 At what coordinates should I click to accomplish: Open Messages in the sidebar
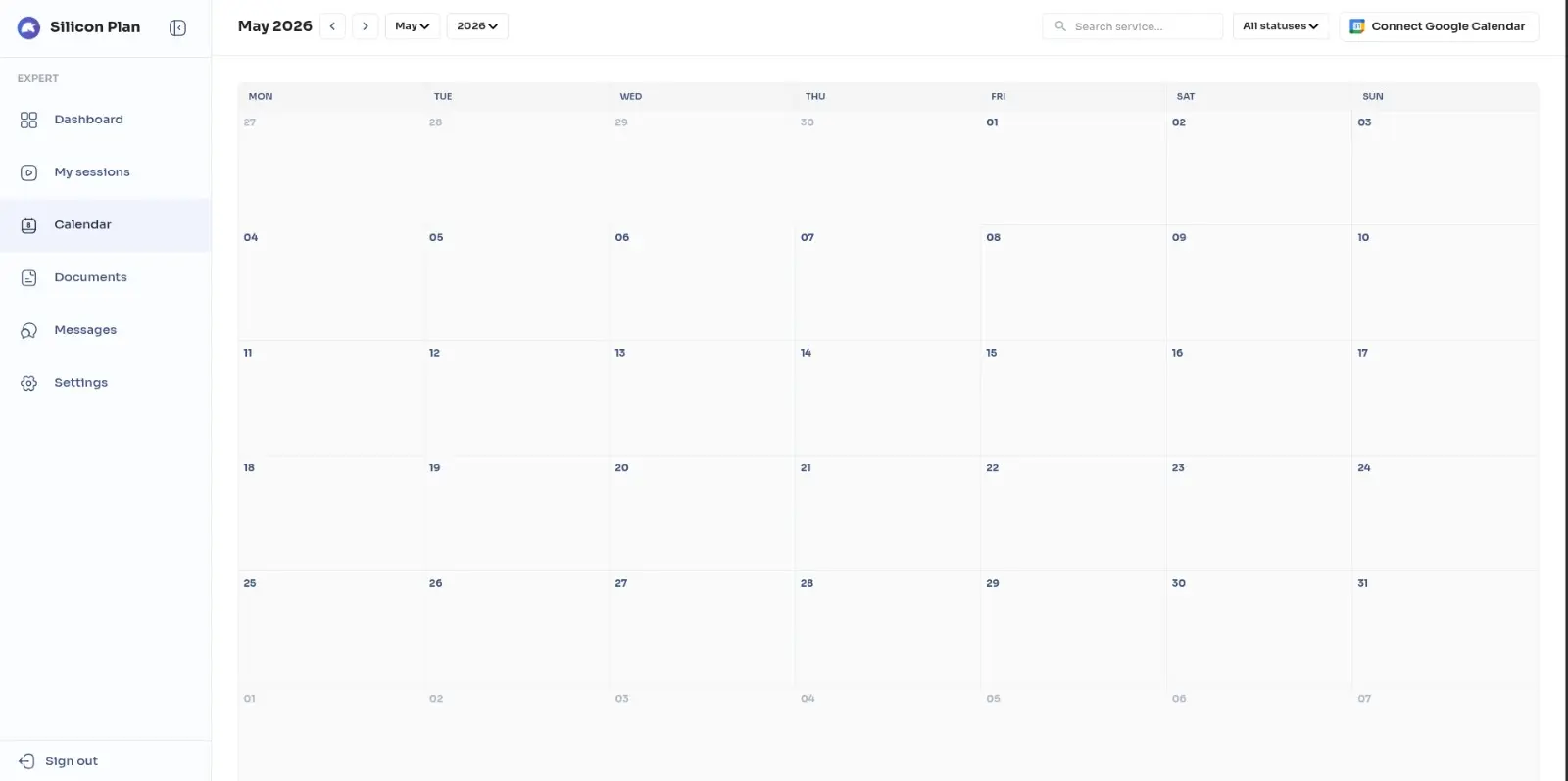coord(105,331)
